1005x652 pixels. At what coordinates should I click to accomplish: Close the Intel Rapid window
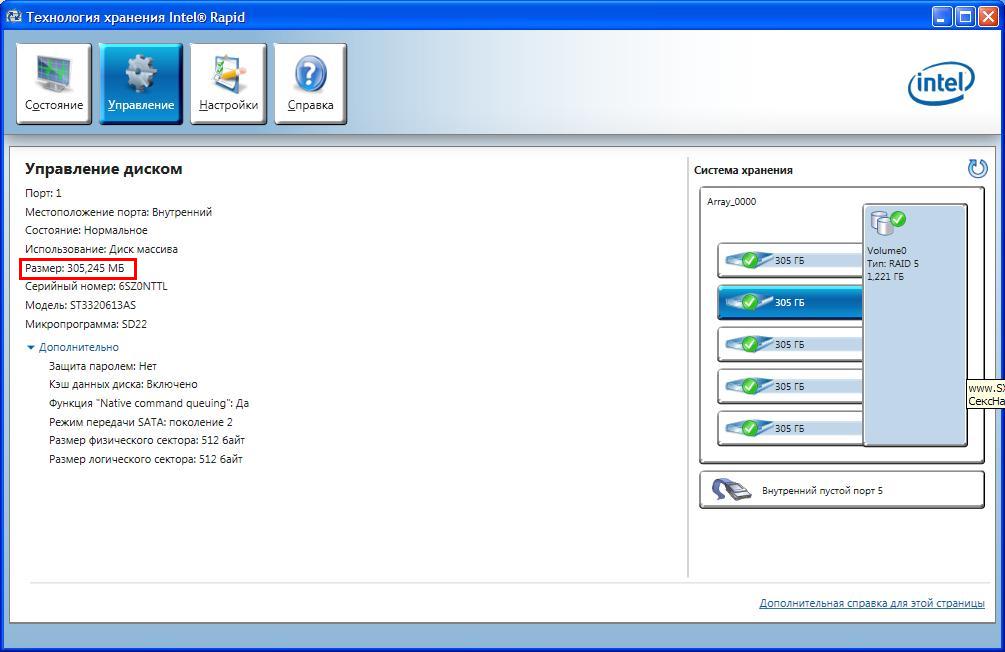tap(988, 17)
